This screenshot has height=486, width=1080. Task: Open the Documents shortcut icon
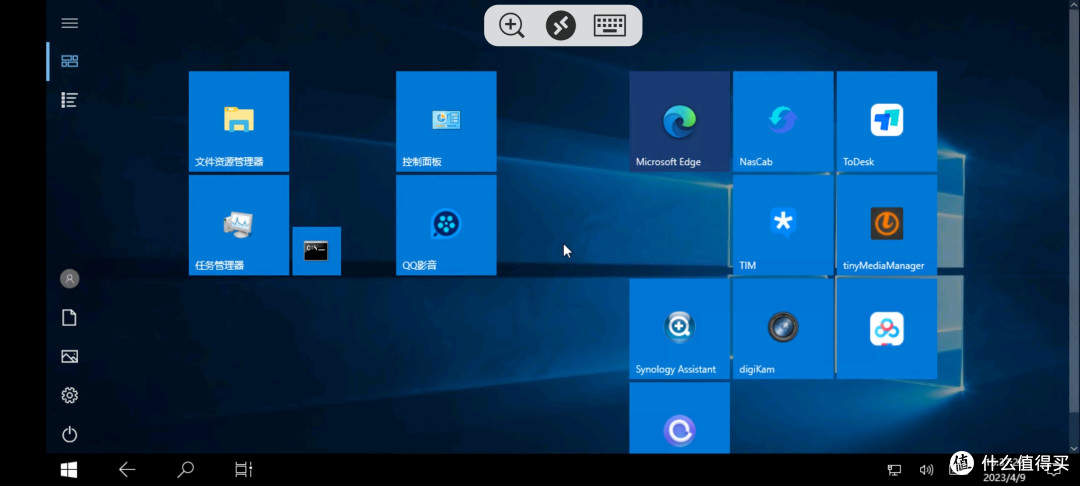tap(70, 317)
